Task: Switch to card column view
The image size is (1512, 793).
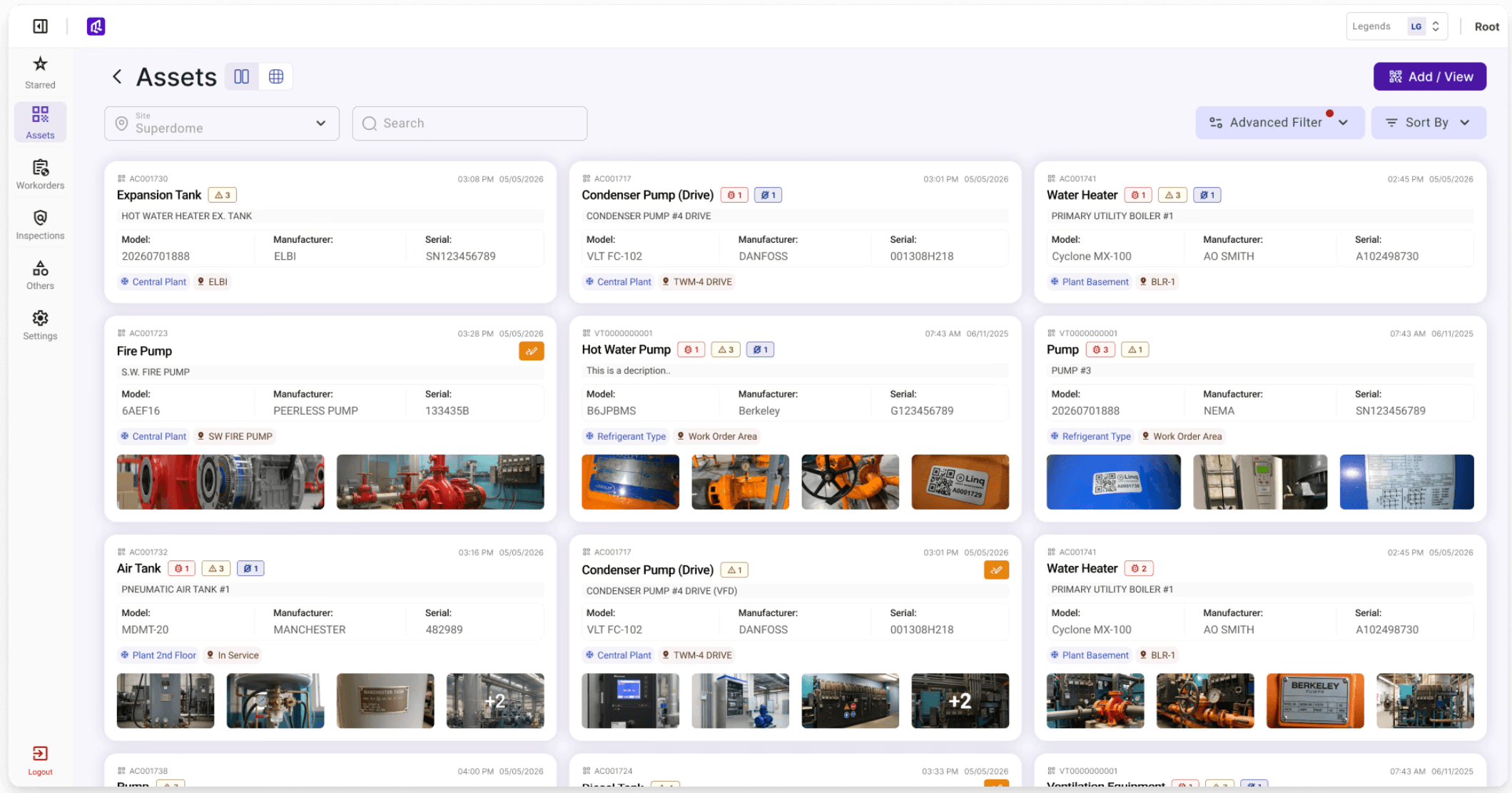Action: pos(242,76)
